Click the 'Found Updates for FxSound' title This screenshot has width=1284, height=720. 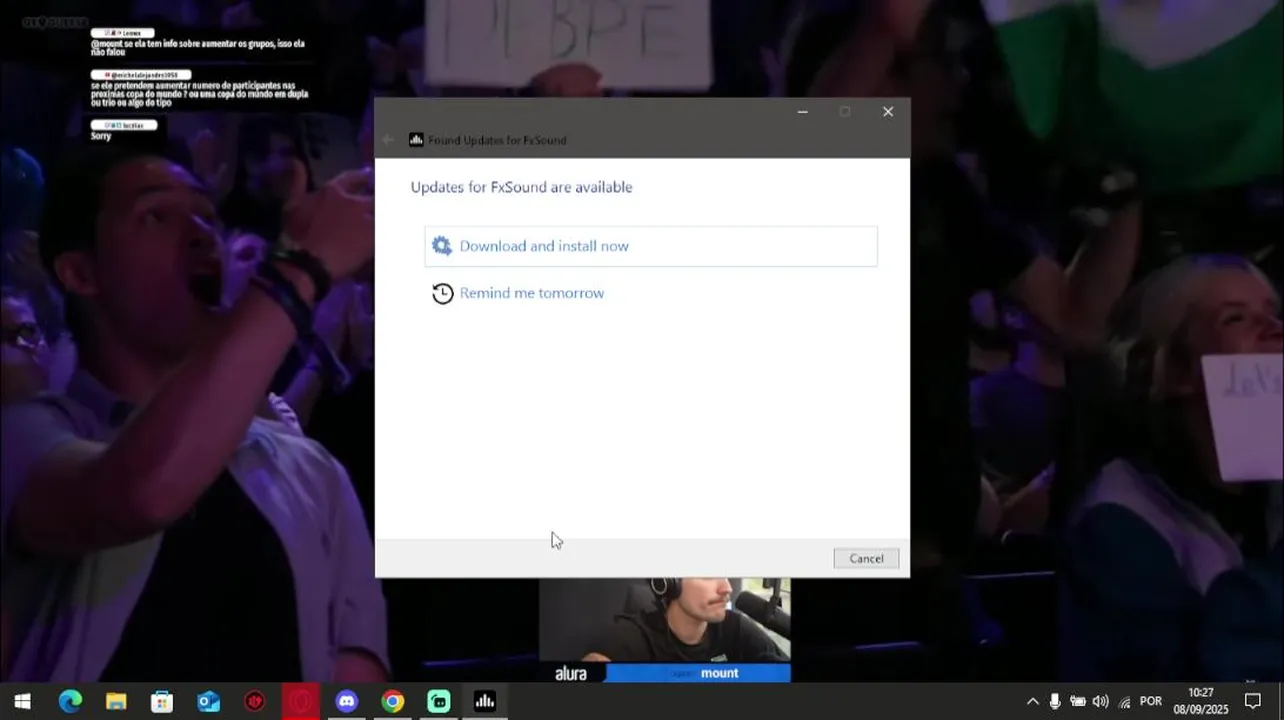tap(497, 140)
